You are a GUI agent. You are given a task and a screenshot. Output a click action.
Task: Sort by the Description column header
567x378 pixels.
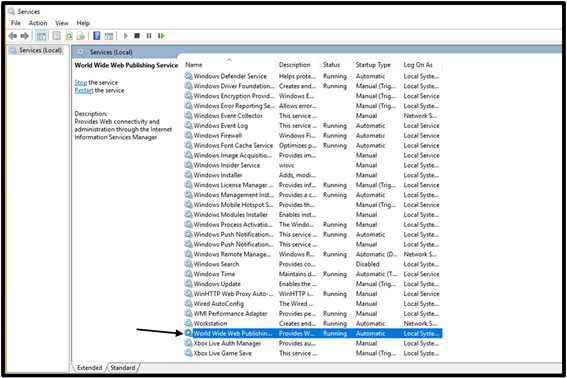click(x=298, y=65)
